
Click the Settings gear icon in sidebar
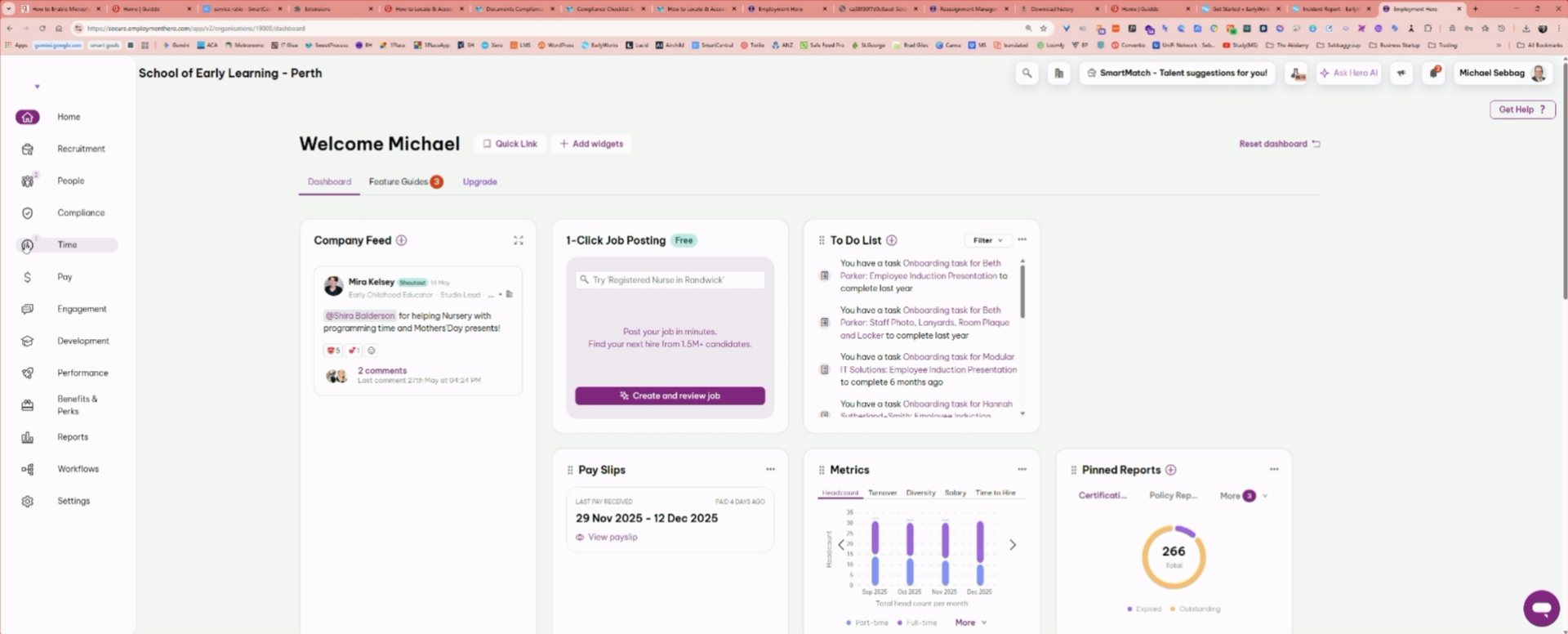28,502
